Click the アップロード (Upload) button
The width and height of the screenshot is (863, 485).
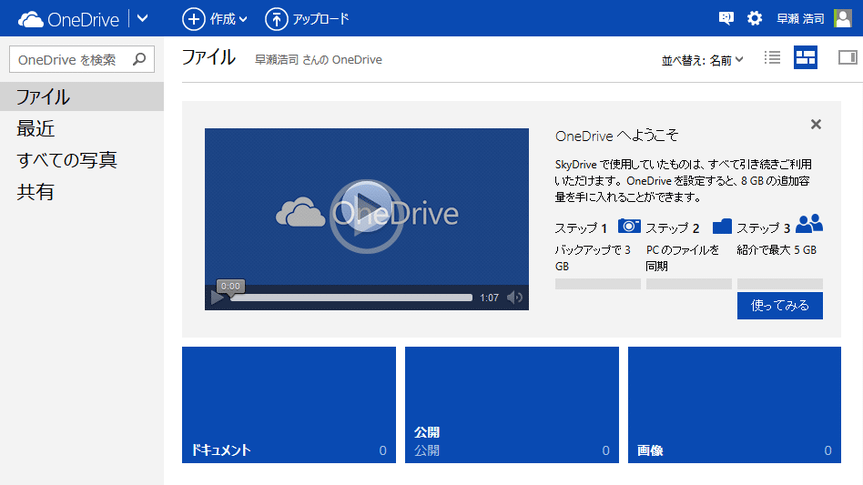[307, 19]
